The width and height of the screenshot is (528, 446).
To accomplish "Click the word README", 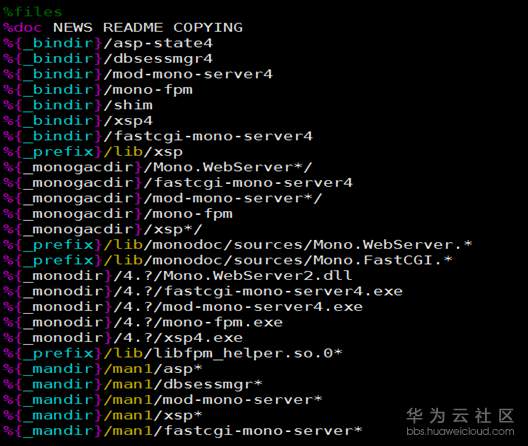I will (x=133, y=28).
